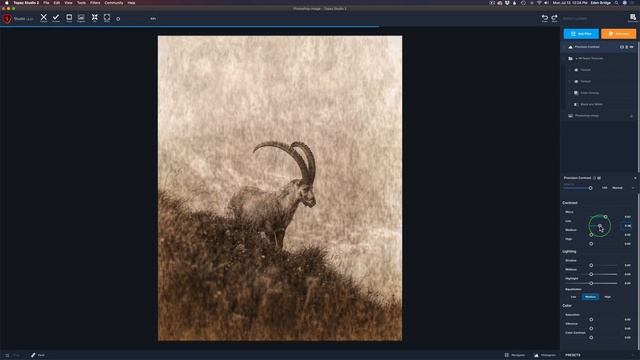This screenshot has height=360, width=640.
Task: Open the Help menu
Action: tap(131, 3)
